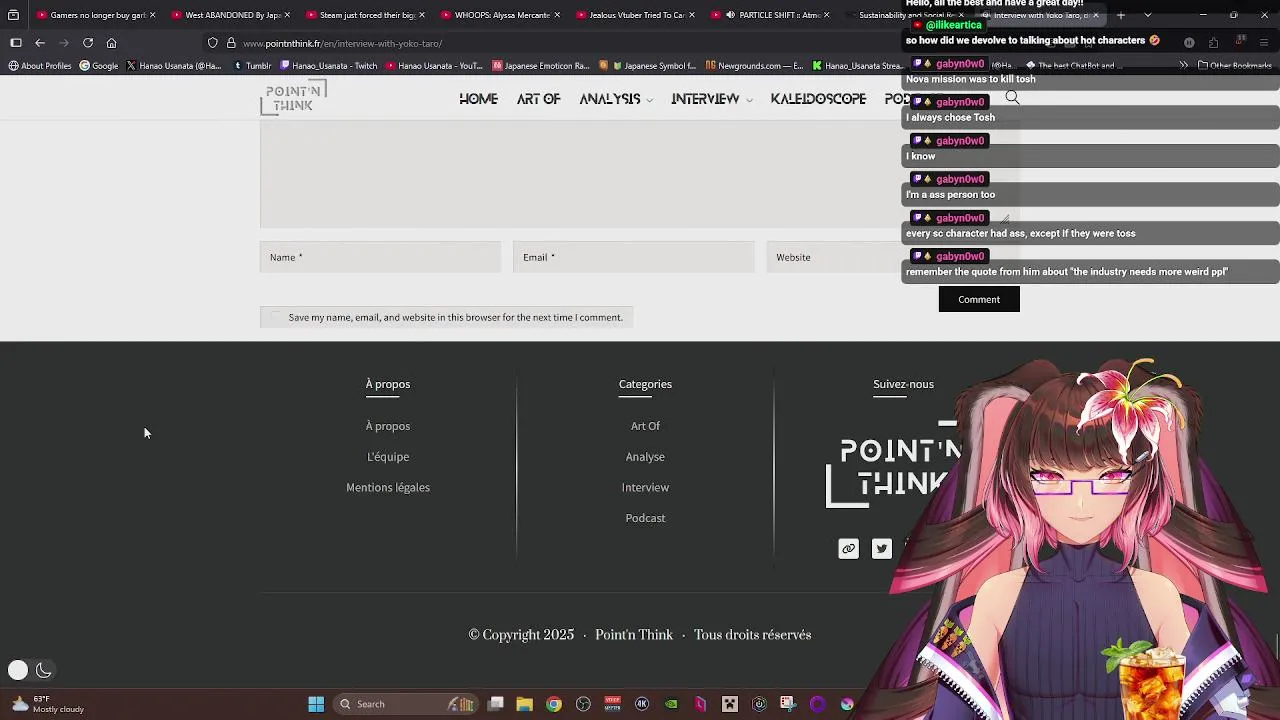
Task: Open the Mentions légales footer link
Action: (388, 487)
